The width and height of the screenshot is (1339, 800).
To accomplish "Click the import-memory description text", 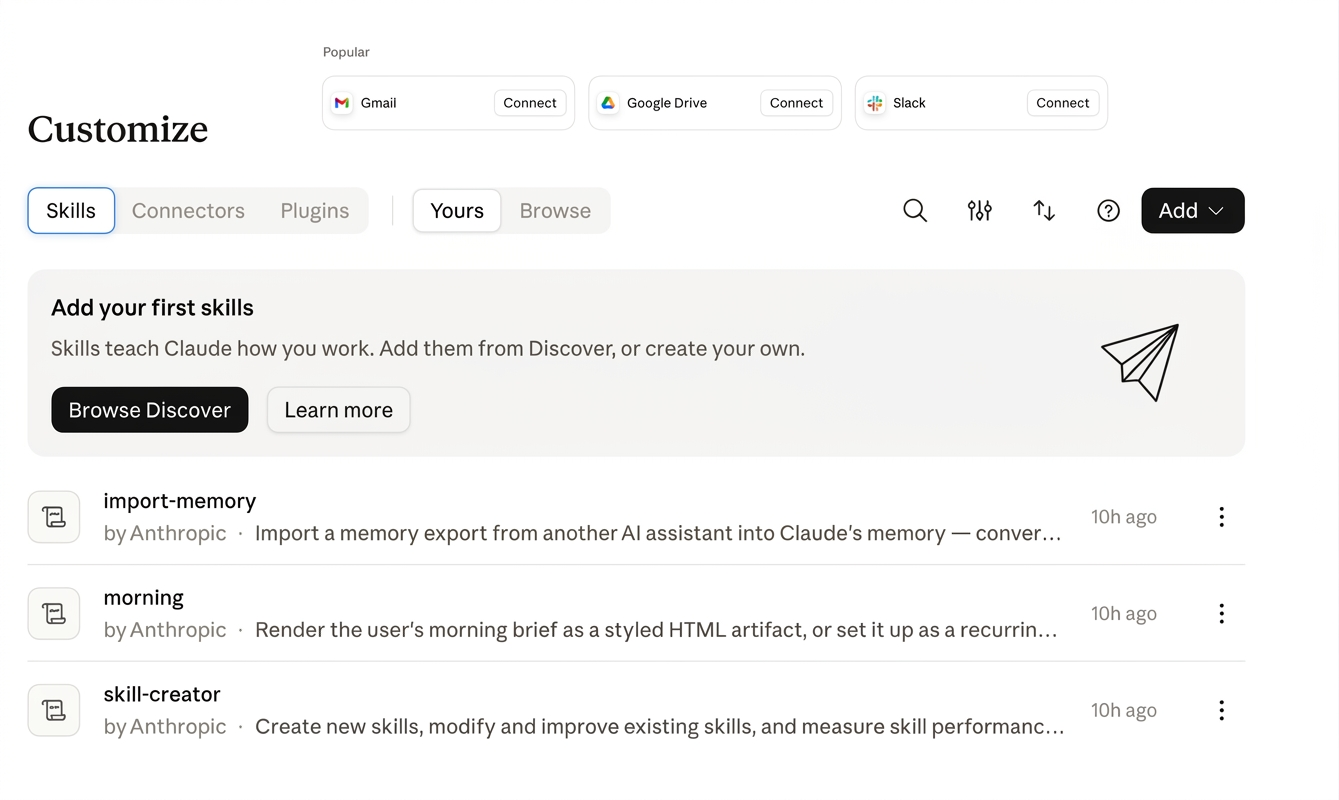I will point(658,534).
